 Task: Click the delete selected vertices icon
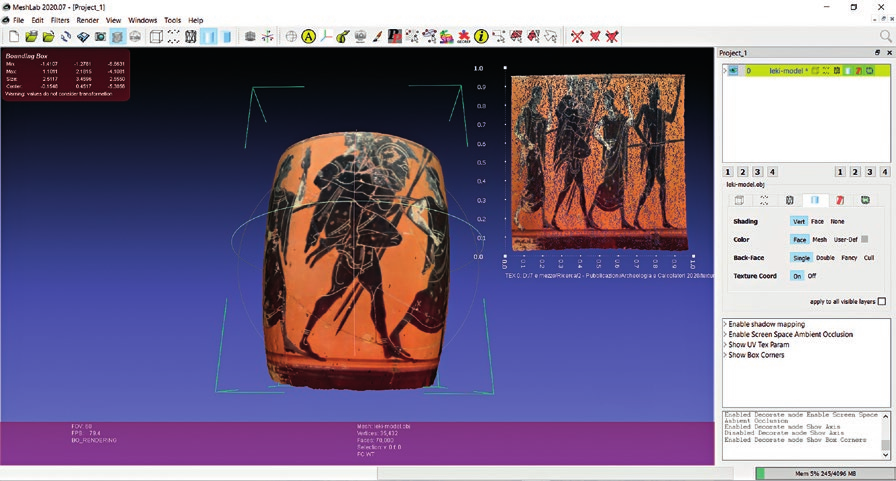577,37
